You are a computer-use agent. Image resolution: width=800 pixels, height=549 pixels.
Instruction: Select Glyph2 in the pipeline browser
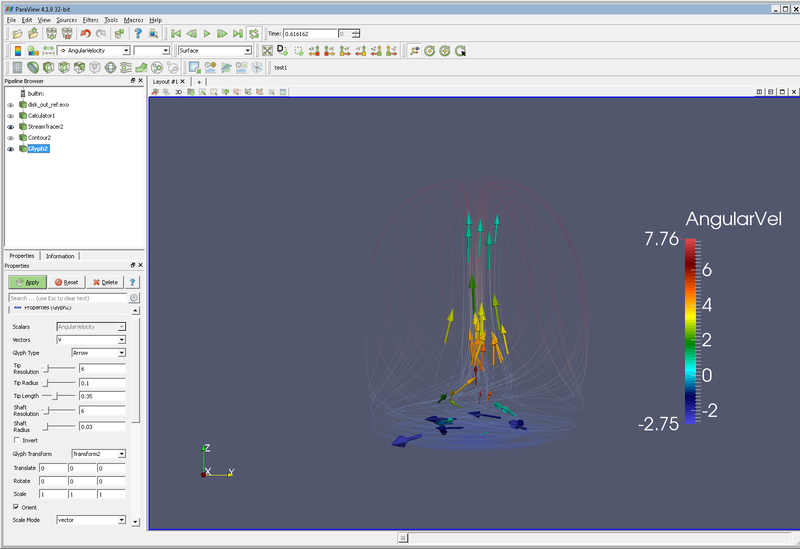tap(38, 149)
